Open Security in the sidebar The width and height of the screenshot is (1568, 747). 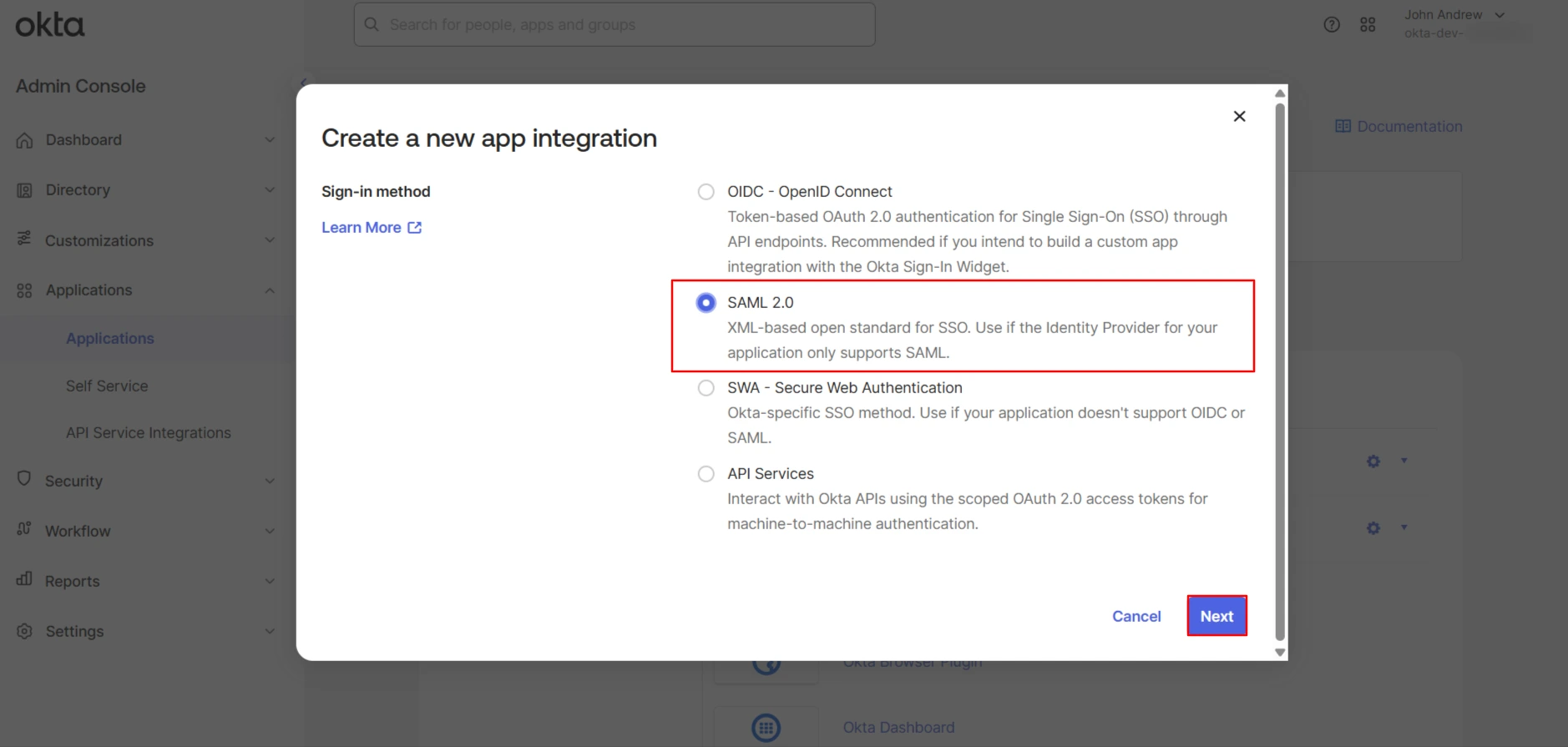click(x=73, y=481)
